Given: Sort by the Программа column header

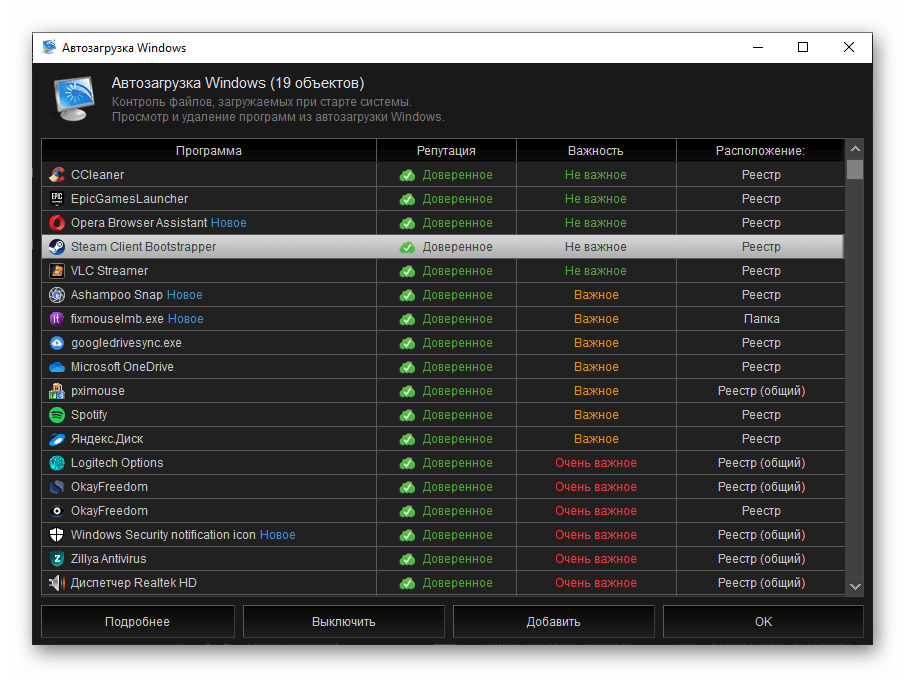Looking at the screenshot, I should click(x=209, y=151).
